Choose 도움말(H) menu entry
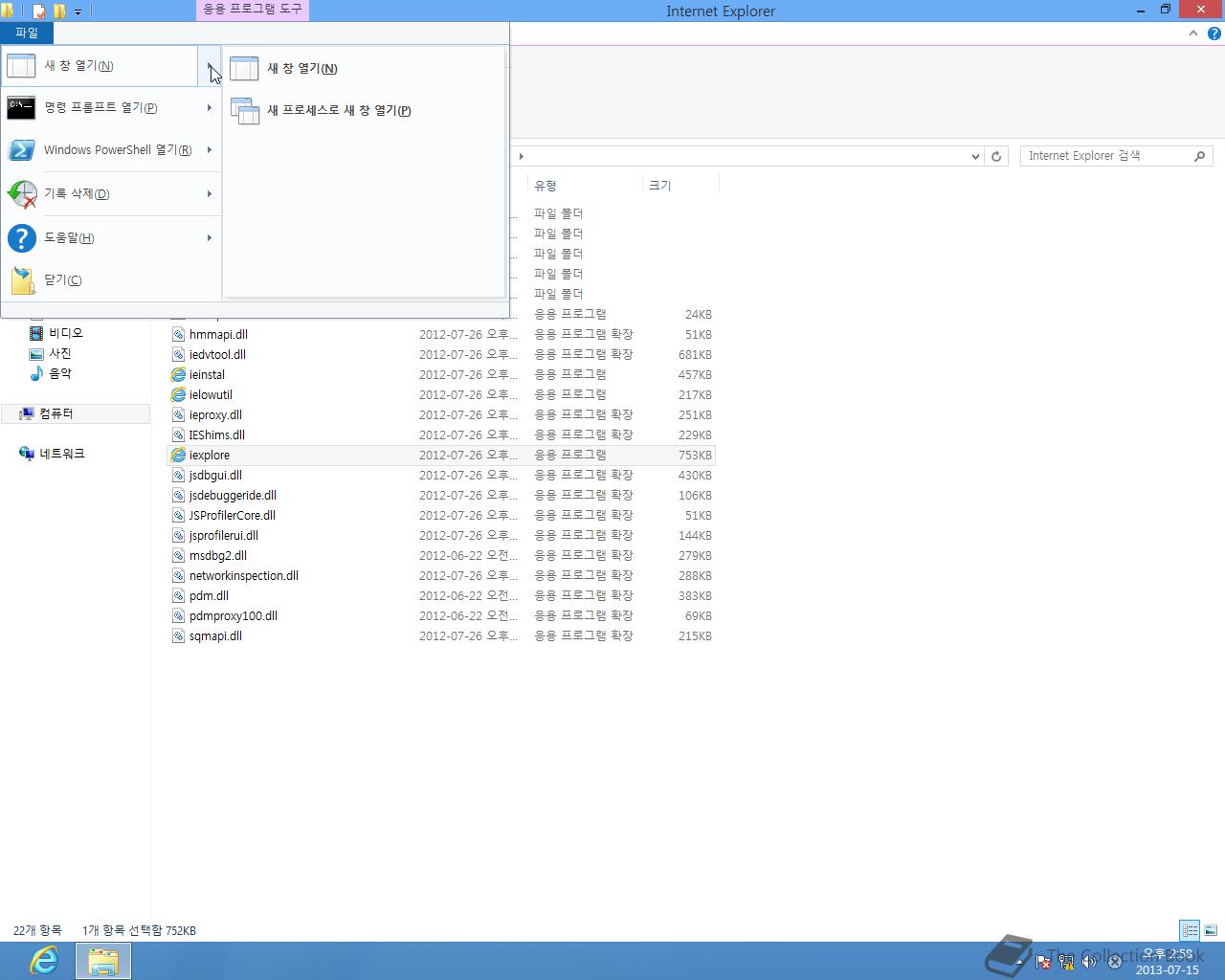The width and height of the screenshot is (1225, 980). (69, 238)
